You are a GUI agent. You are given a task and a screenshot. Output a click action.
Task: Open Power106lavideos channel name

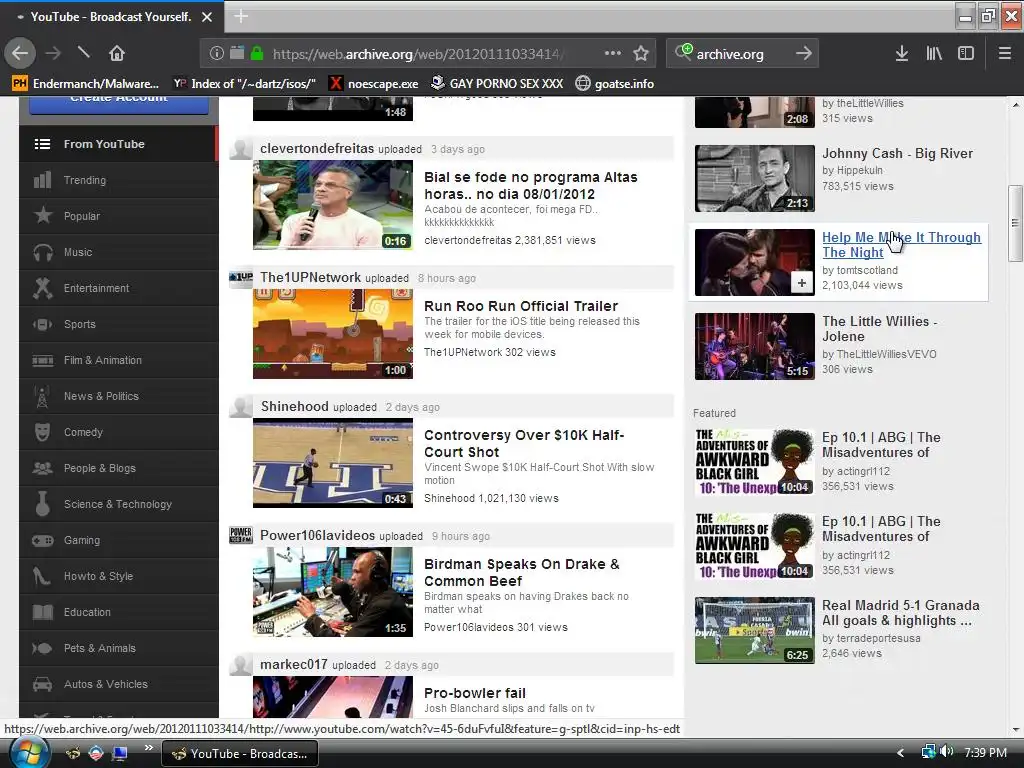[x=317, y=536]
